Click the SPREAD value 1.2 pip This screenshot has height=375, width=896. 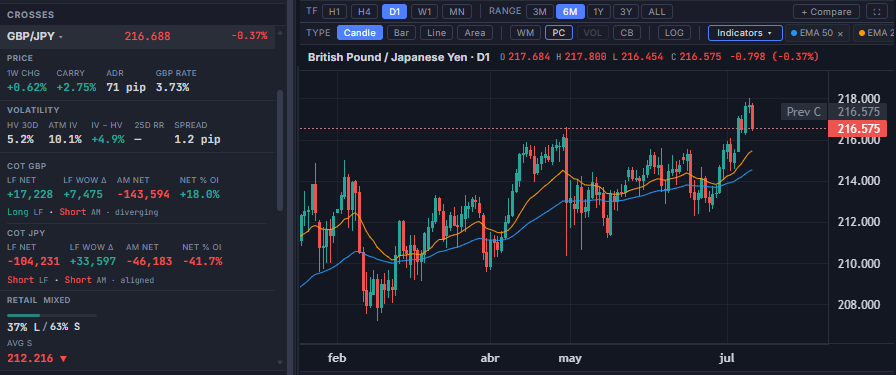197,139
